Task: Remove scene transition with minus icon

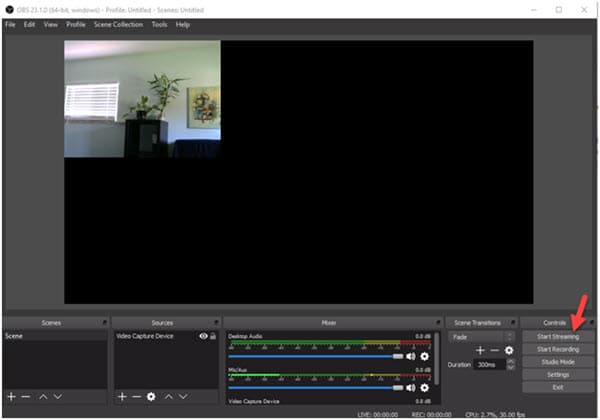Action: [495, 350]
